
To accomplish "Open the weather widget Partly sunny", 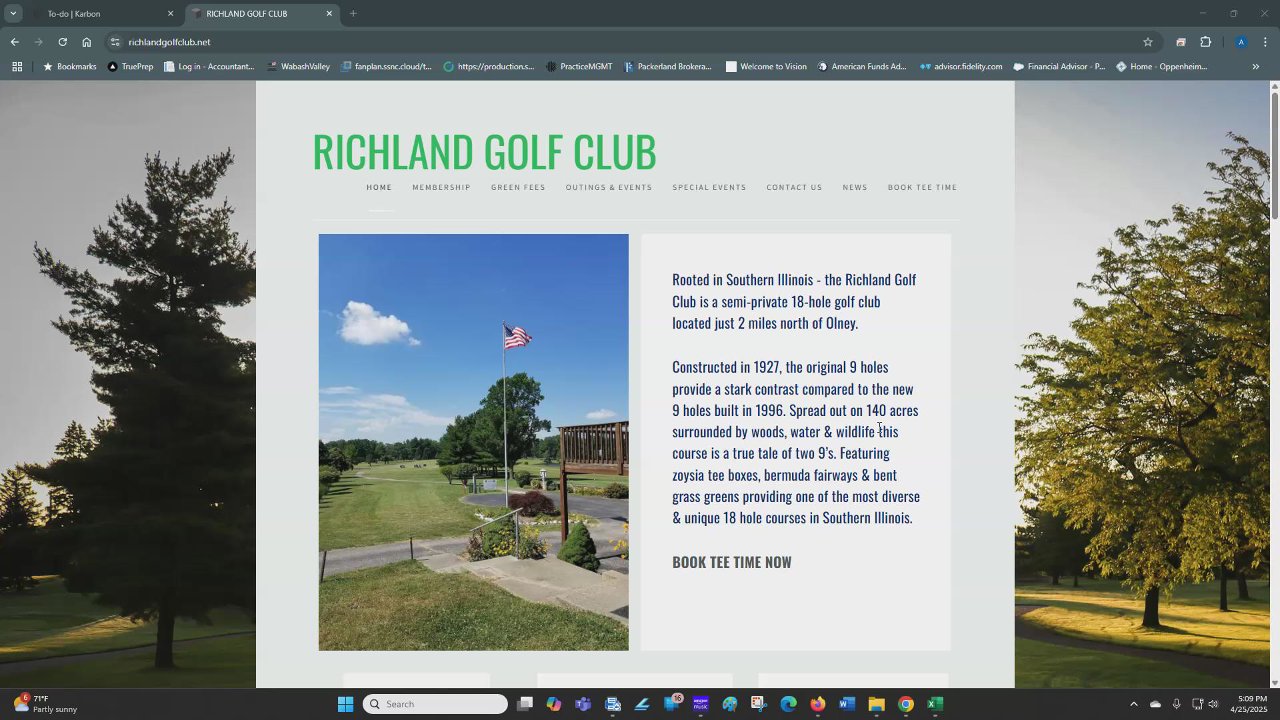I will [46, 704].
